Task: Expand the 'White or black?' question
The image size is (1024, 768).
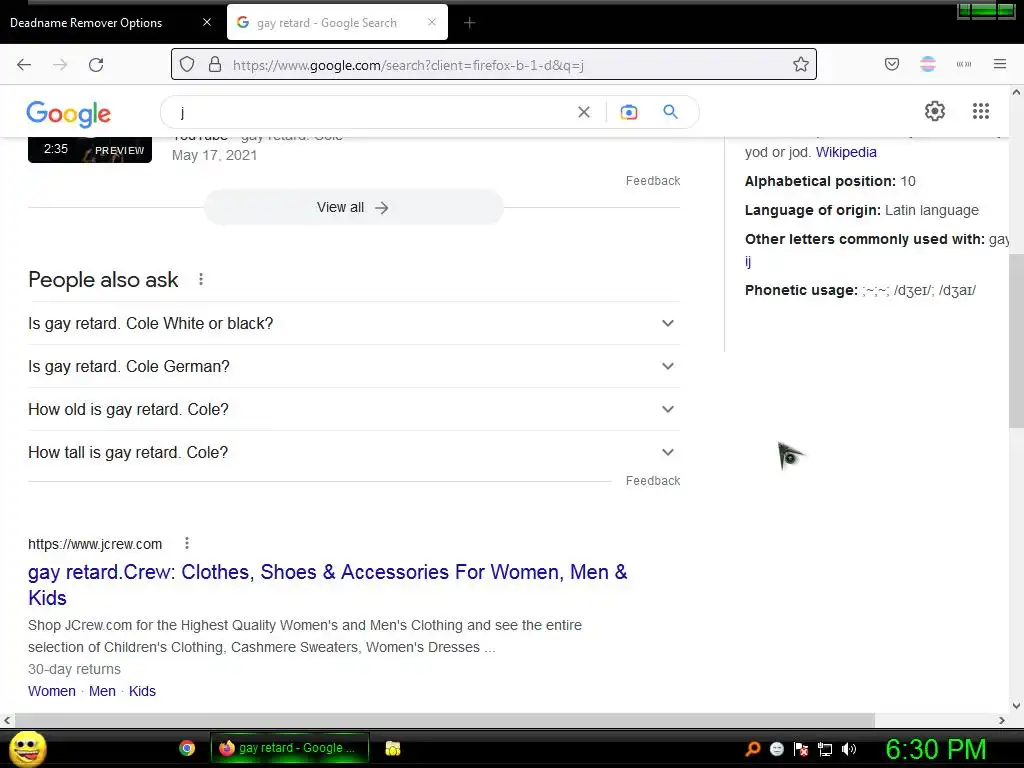Action: [x=353, y=323]
